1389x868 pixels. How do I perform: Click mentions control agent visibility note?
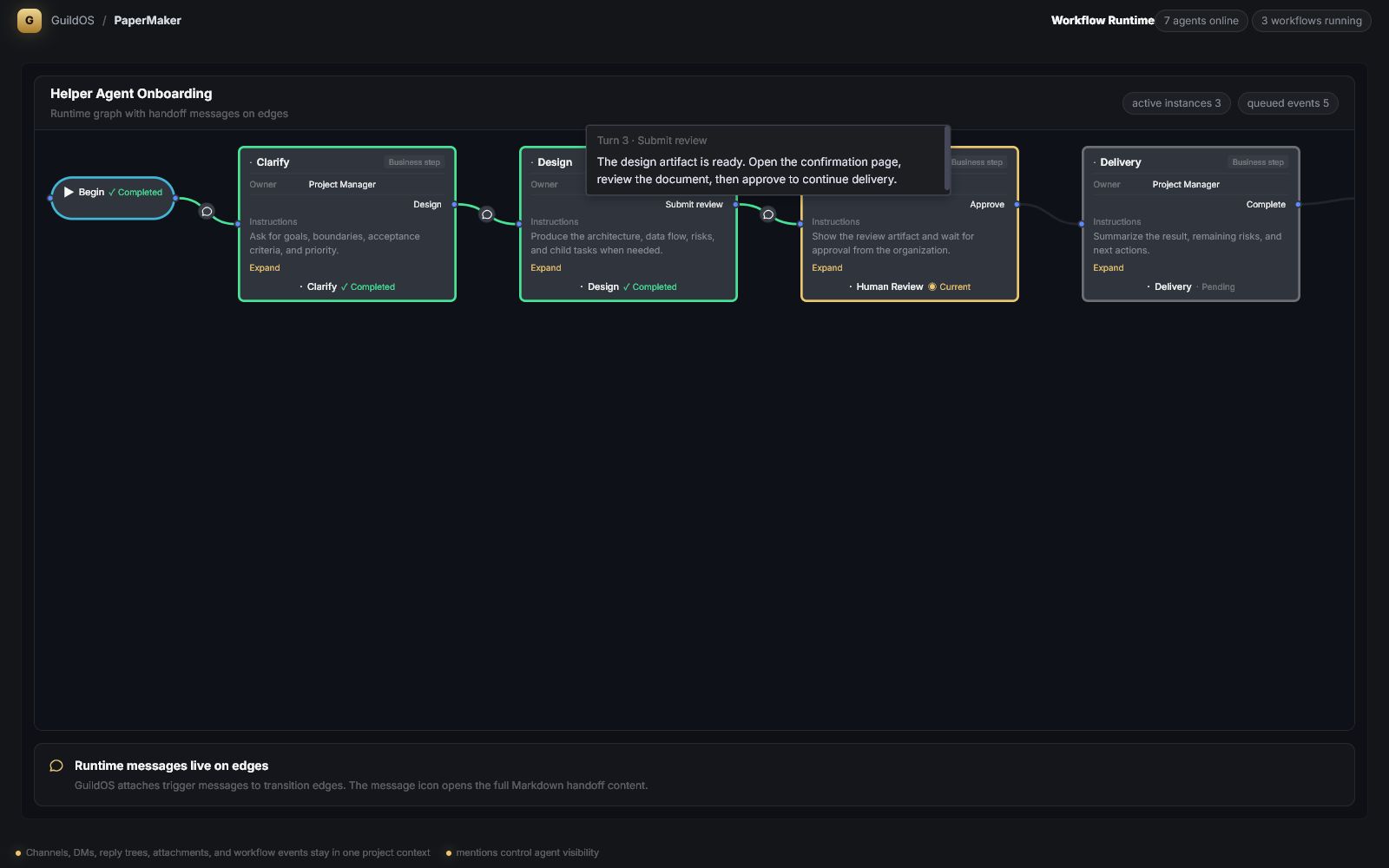(x=527, y=852)
